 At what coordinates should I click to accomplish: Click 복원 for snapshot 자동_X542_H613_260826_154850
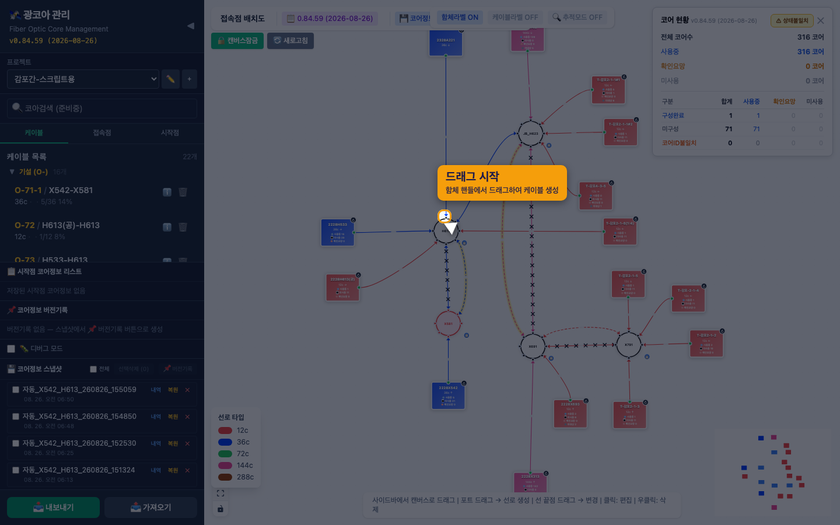[x=172, y=417]
